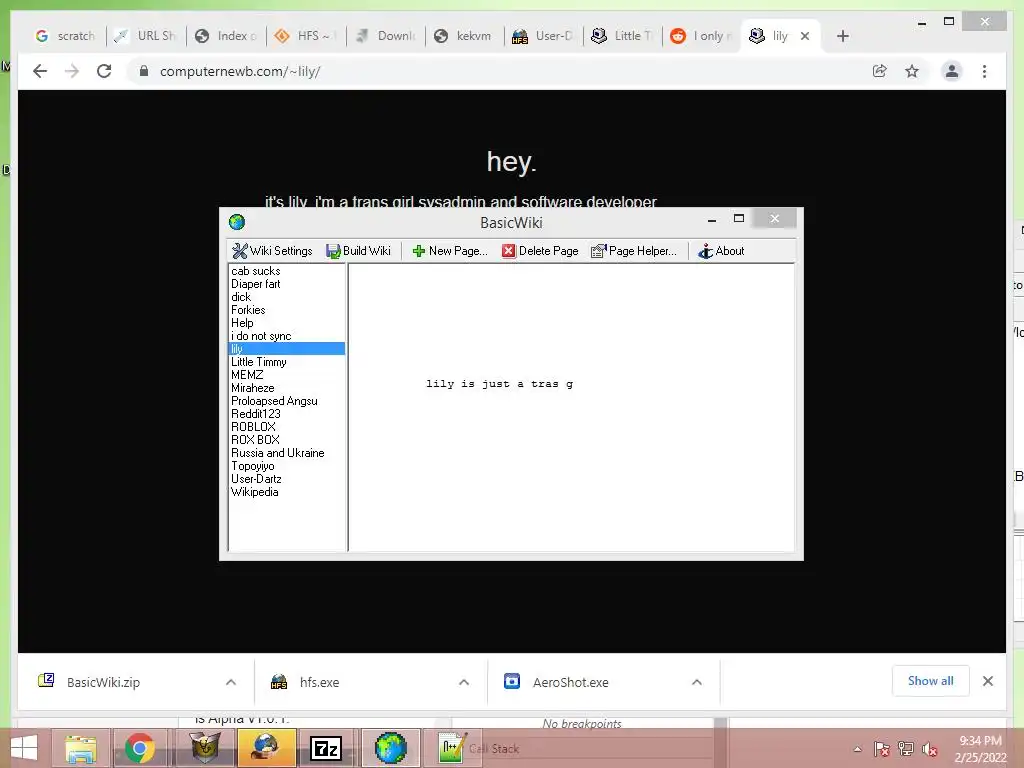Screen dimensions: 1024x768
Task: Create a page with New Page...
Action: pos(450,251)
